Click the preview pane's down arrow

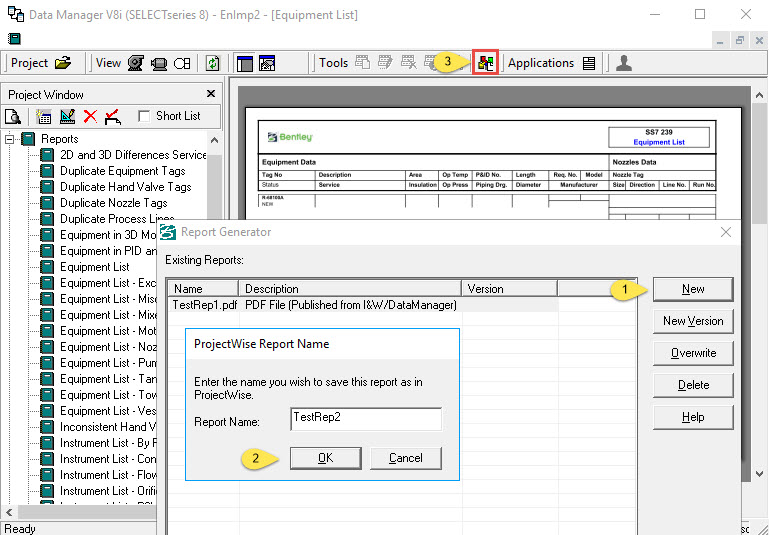click(759, 474)
